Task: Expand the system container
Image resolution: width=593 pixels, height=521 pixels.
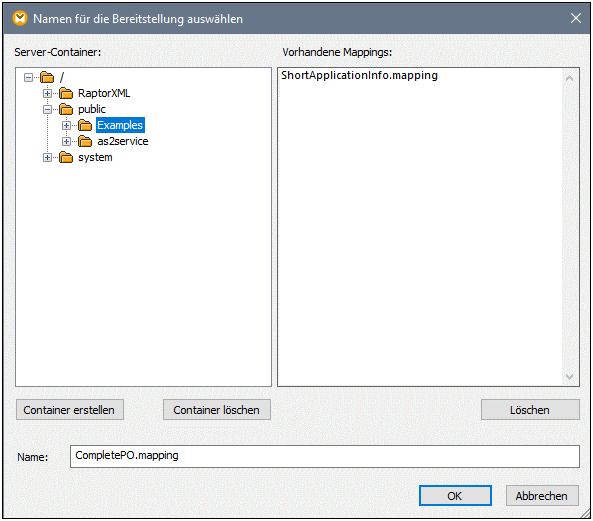Action: (x=47, y=157)
